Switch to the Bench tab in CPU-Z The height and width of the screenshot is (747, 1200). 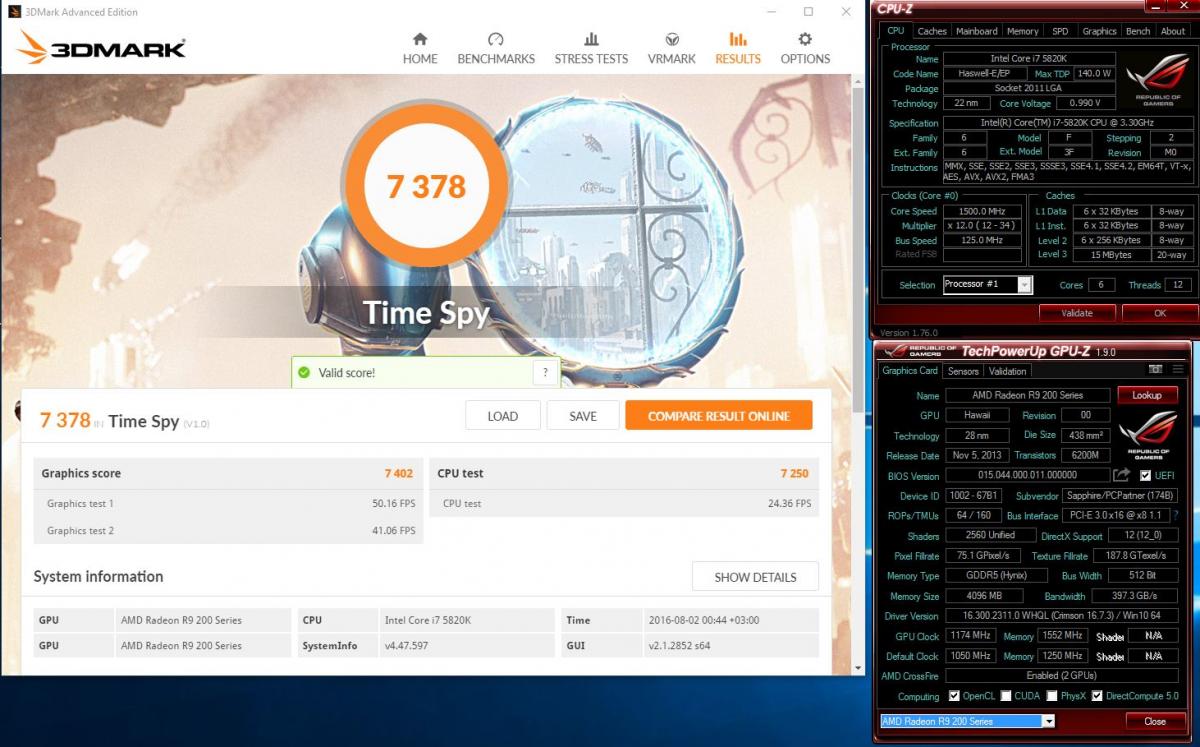point(1138,31)
